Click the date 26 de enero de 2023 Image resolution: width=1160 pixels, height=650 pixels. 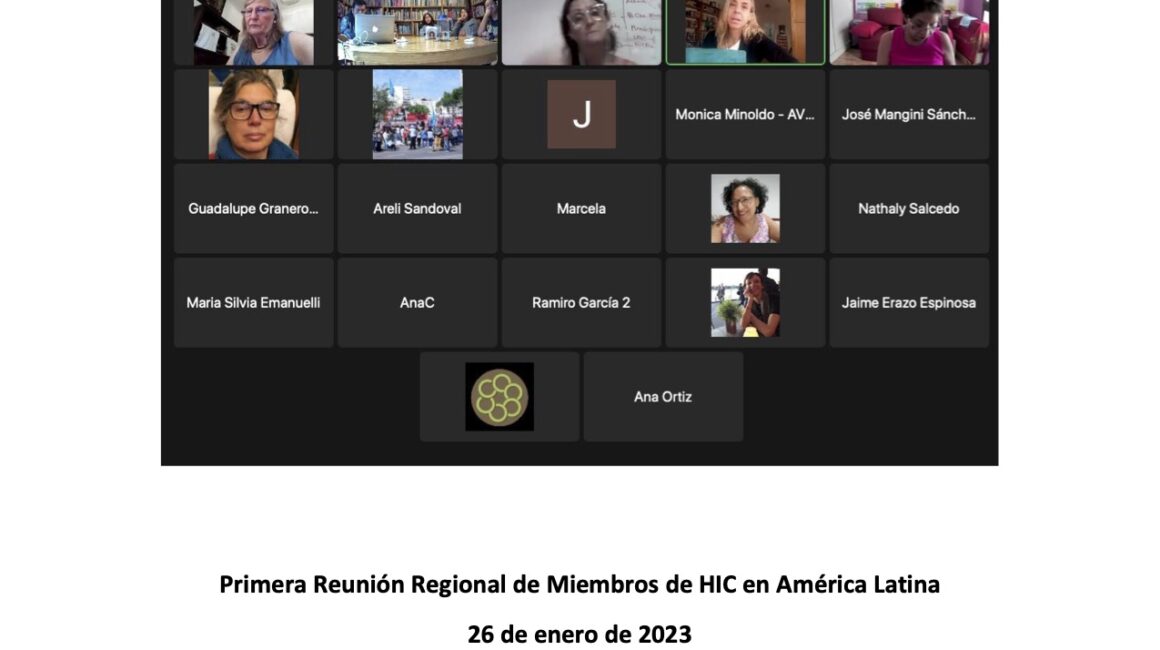579,634
